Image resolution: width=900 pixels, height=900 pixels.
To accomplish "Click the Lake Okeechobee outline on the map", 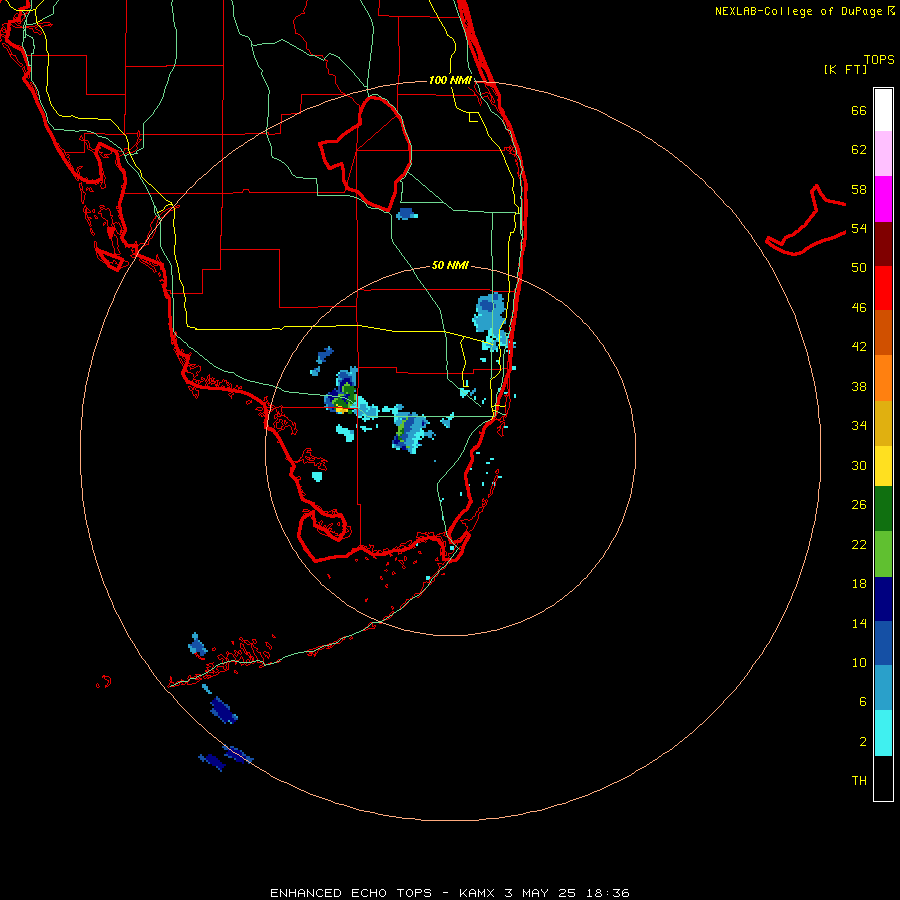I will (x=366, y=153).
